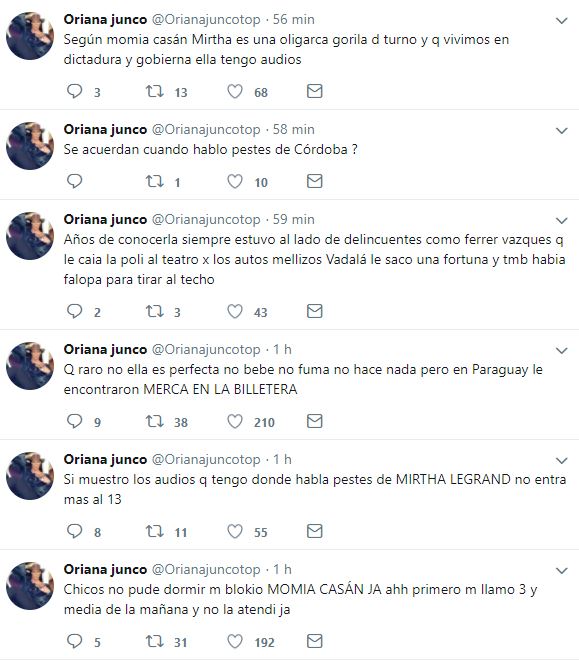Viewport: 579px width, 662px height.
Task: Open the 58 min timestamp link
Action: [294, 130]
